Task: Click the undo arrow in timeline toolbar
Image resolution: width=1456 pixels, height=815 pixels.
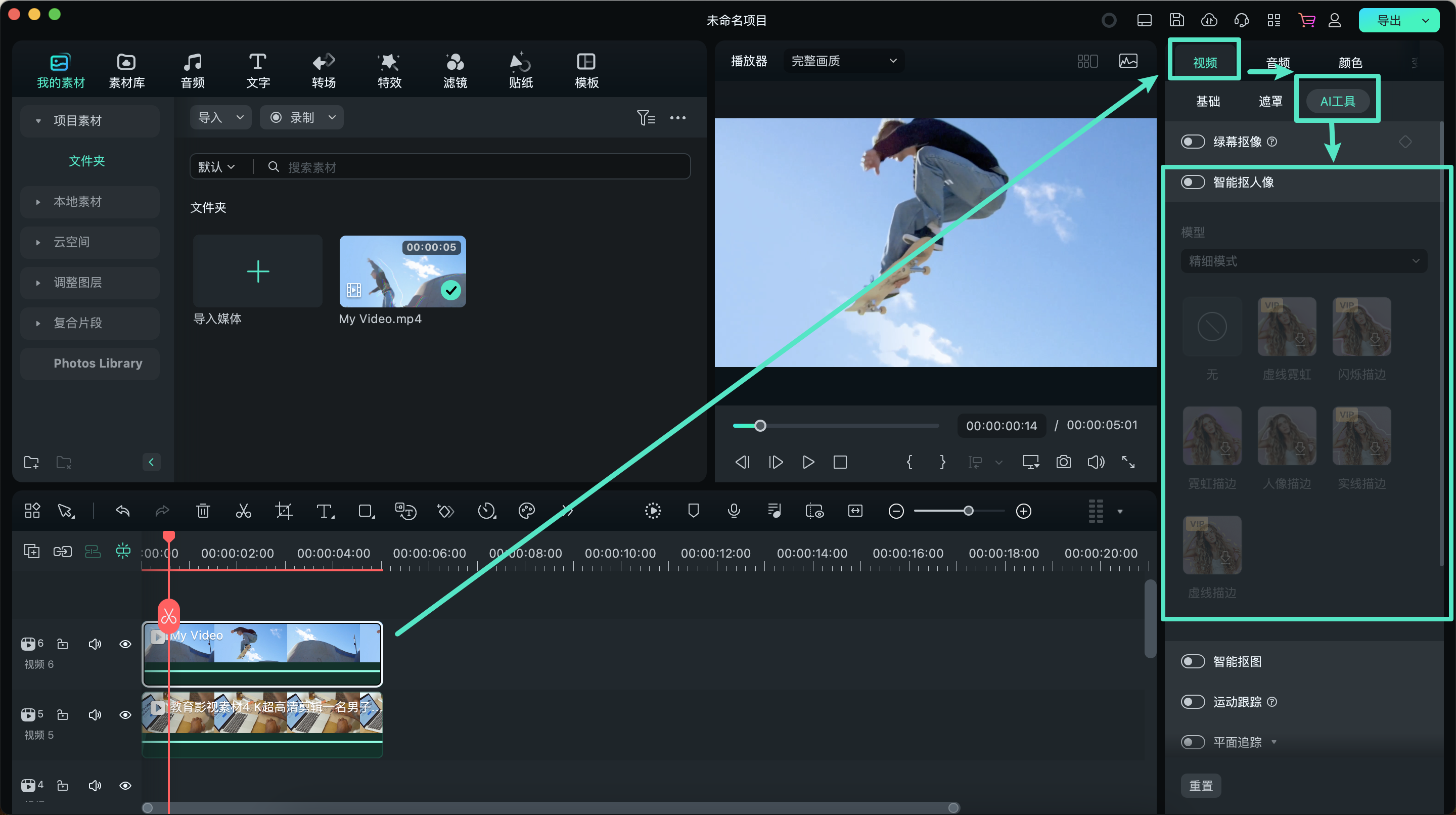Action: pos(123,511)
